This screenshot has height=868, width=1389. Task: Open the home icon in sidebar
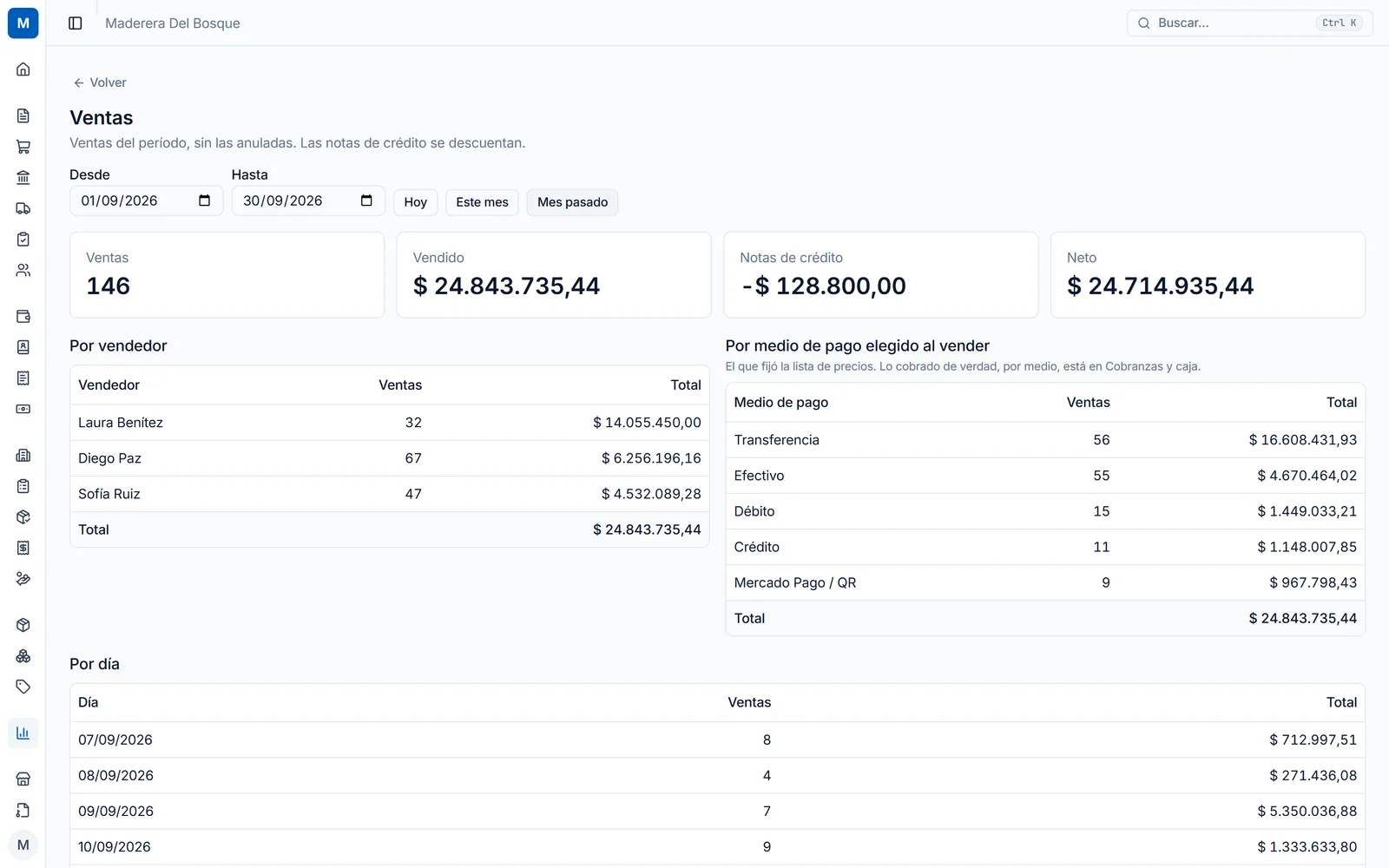point(23,69)
